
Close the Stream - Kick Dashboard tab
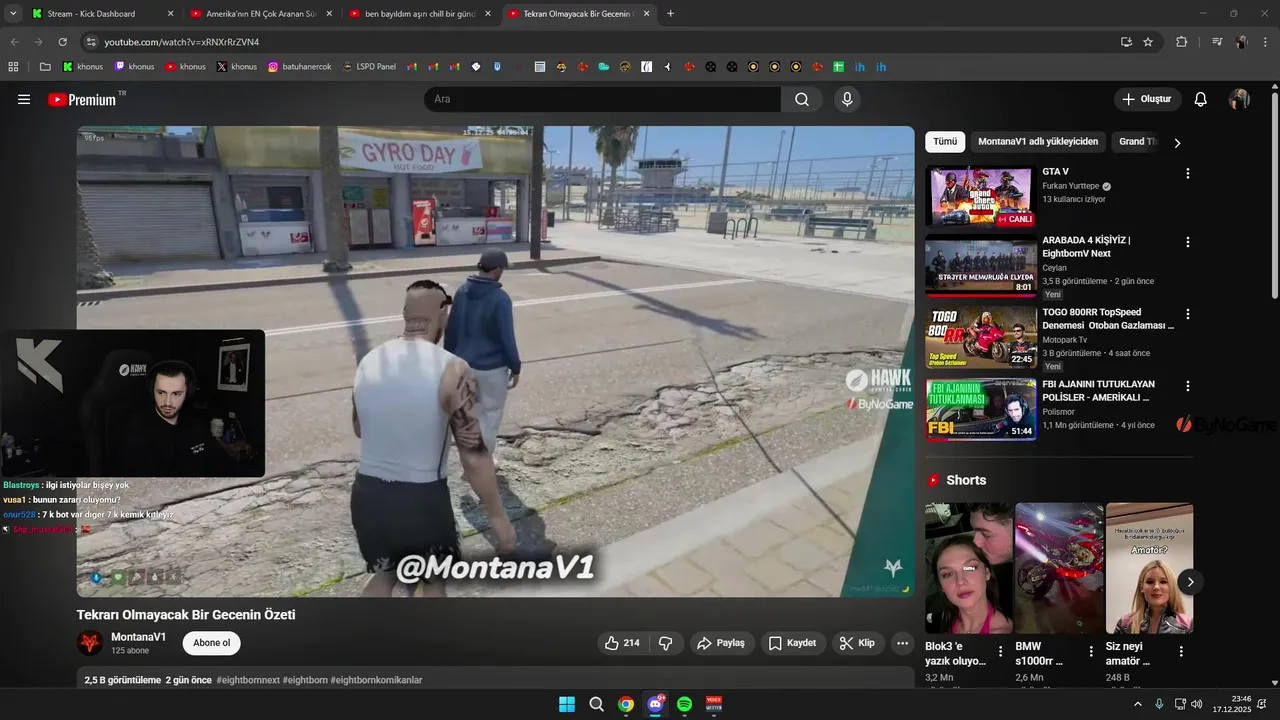(170, 14)
